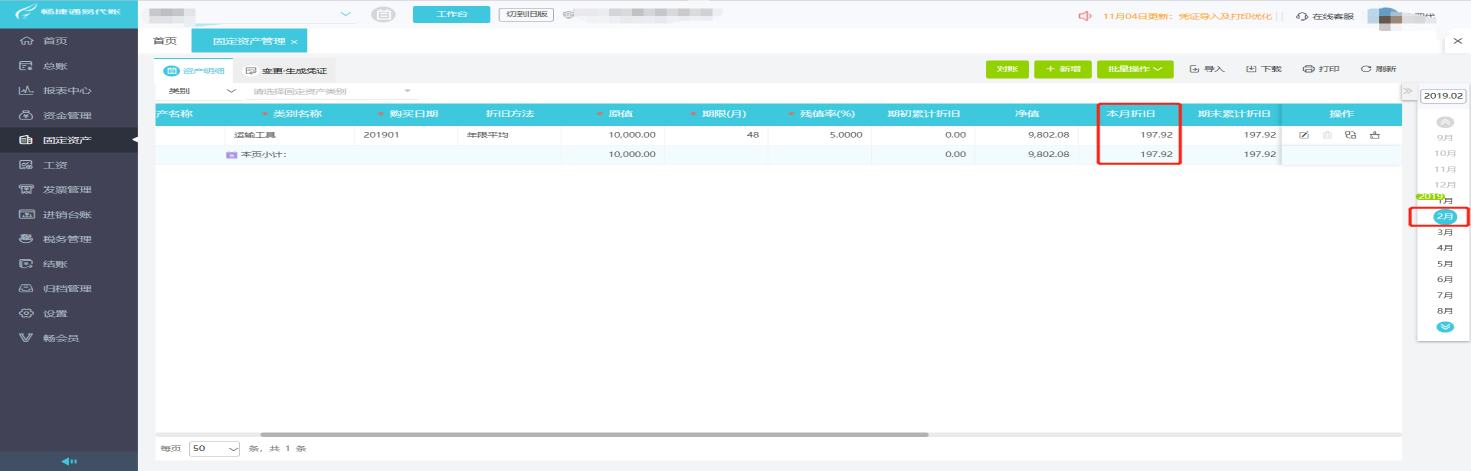Select 10月 in the month list
The width and height of the screenshot is (1471, 471).
[x=1444, y=153]
